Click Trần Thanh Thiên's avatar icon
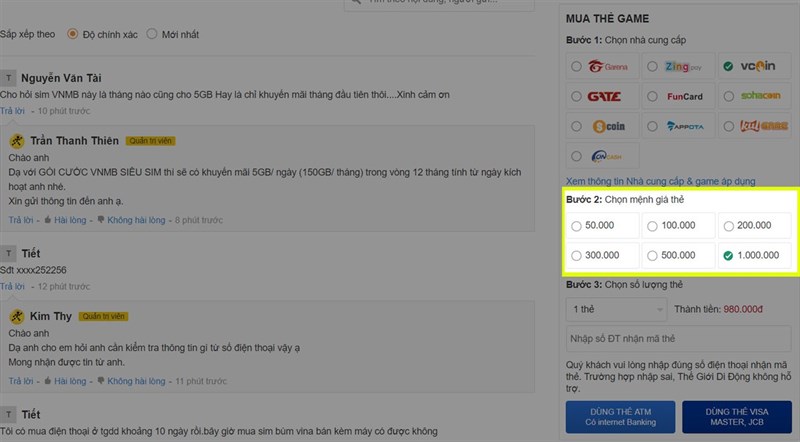This screenshot has width=800, height=442. coord(17,141)
